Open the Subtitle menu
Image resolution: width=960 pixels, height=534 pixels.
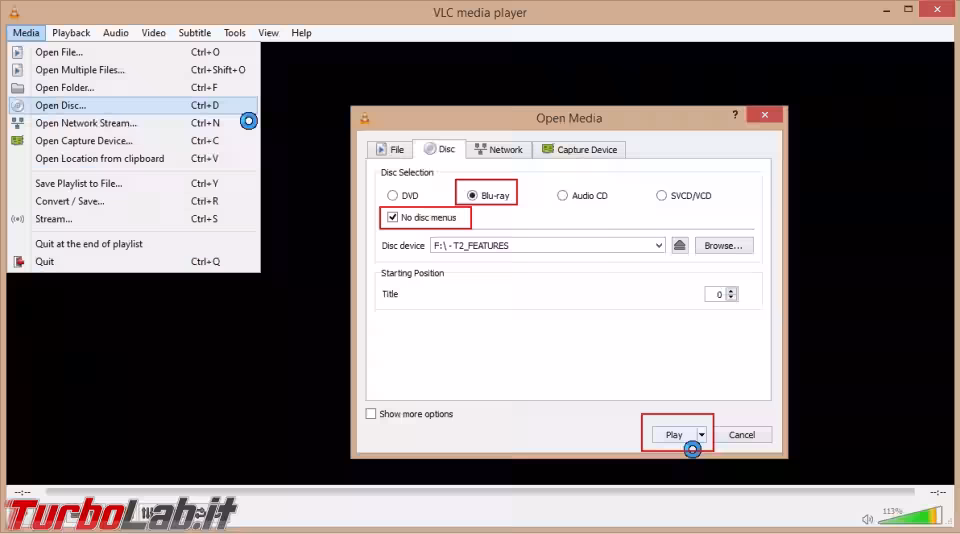(195, 33)
